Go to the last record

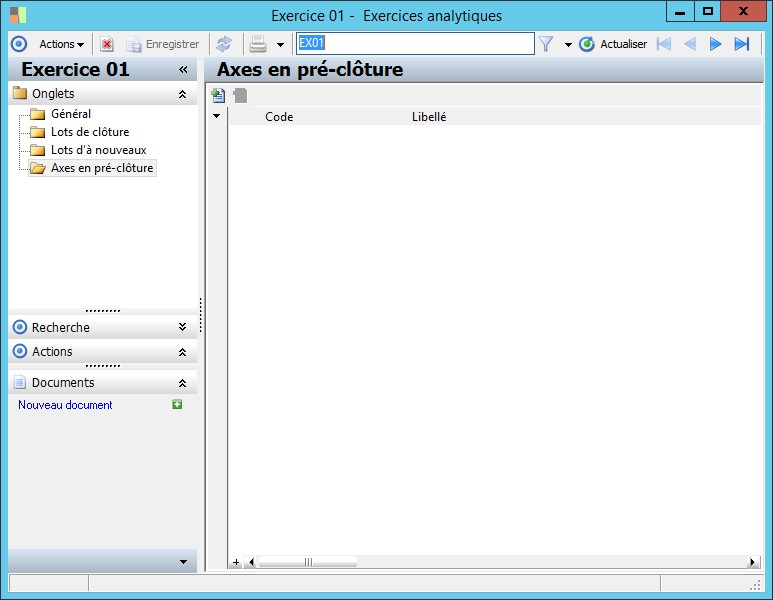coord(741,44)
